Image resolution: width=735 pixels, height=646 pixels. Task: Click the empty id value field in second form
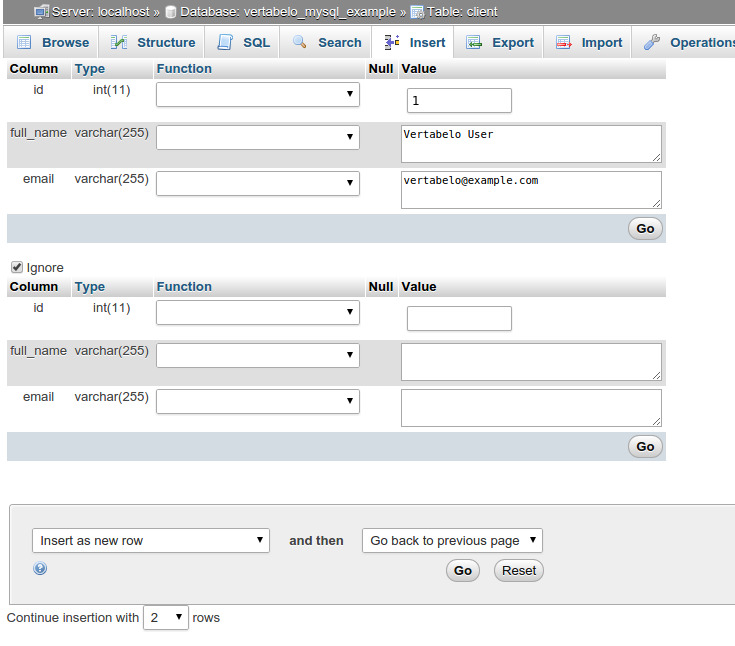click(459, 319)
